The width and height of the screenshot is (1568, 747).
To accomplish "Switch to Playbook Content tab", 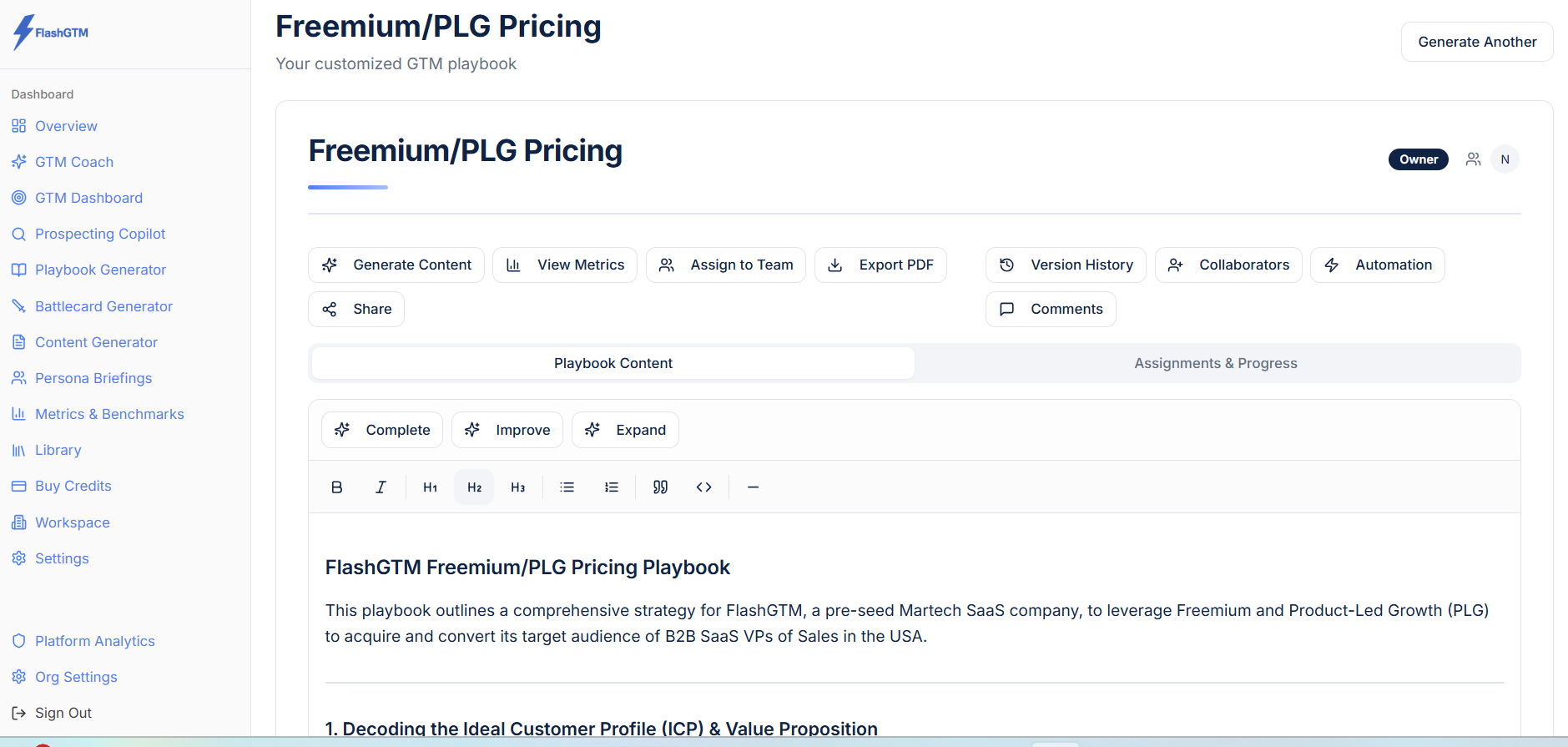I will pyautogui.click(x=613, y=363).
